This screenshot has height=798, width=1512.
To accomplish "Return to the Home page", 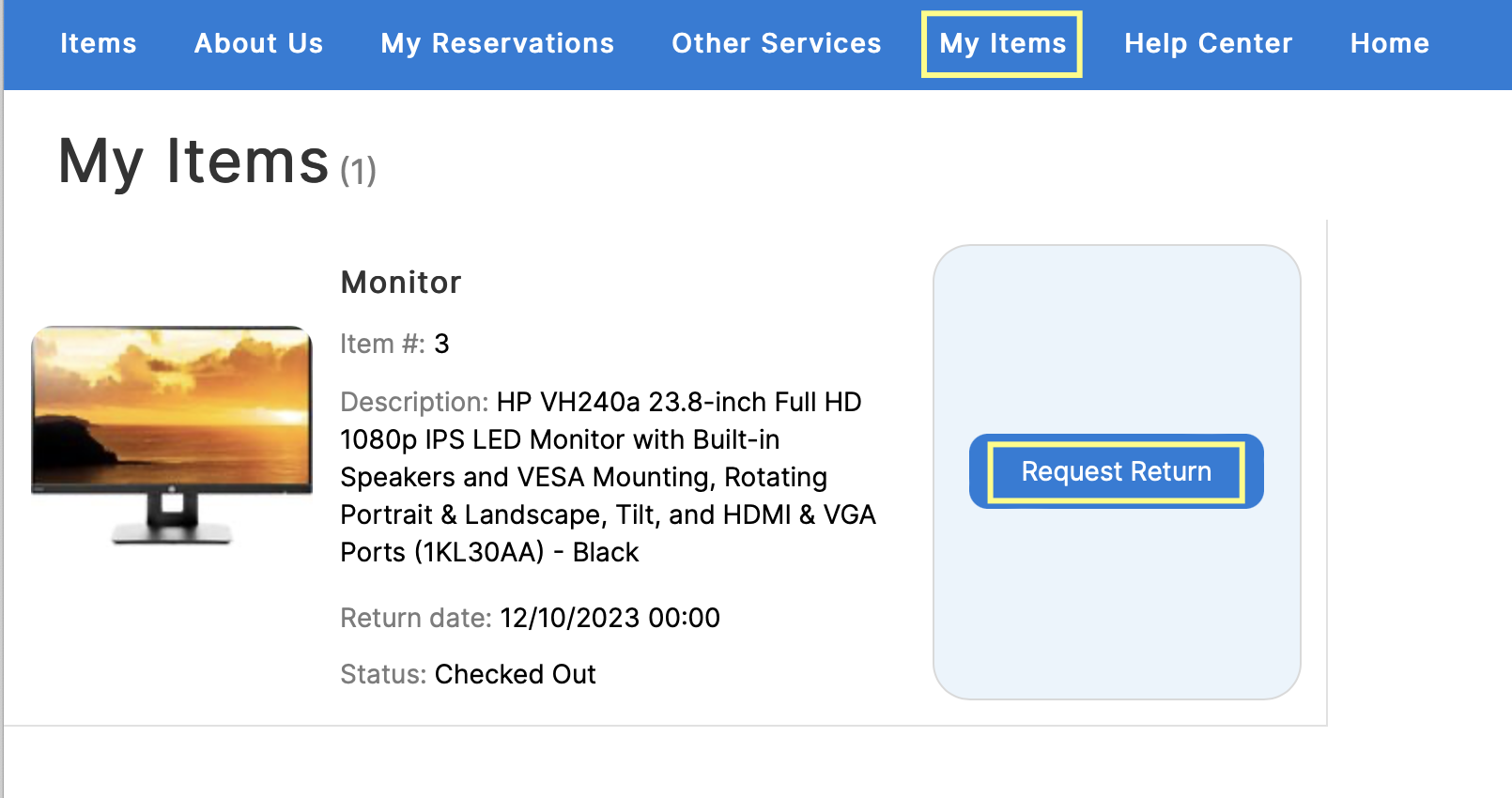I will point(1389,43).
